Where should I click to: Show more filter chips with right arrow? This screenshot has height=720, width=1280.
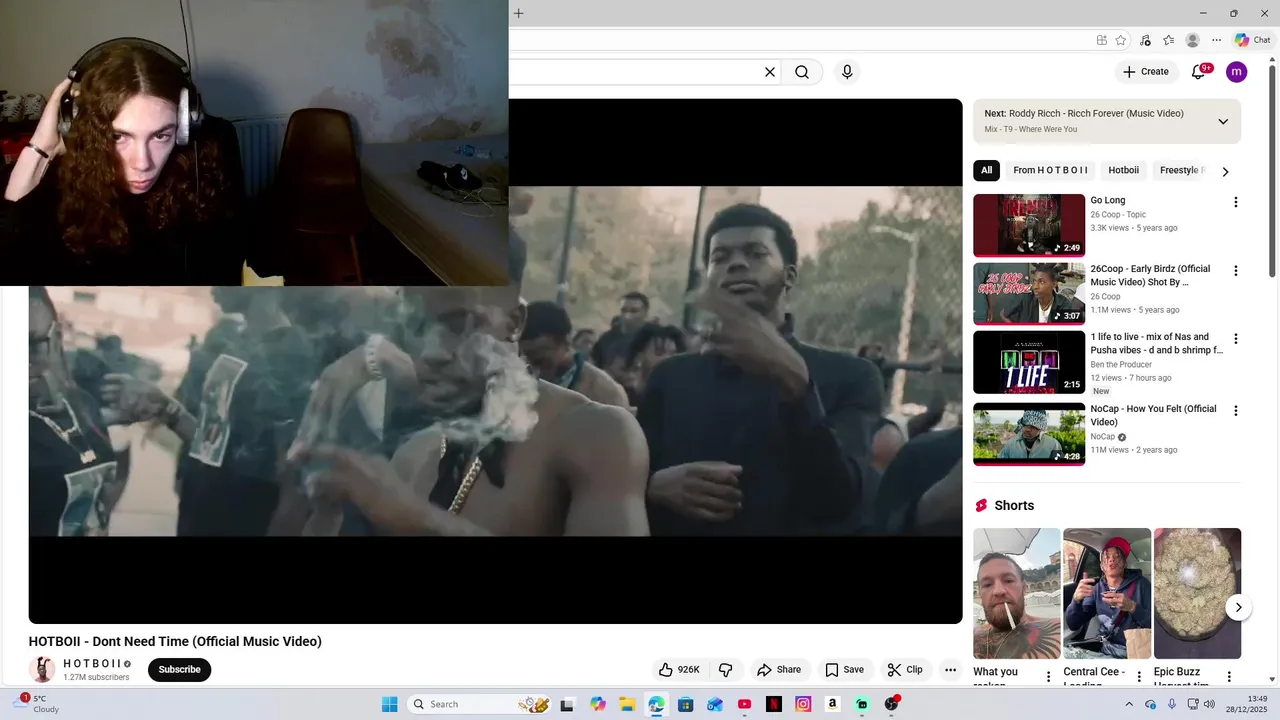coord(1225,171)
